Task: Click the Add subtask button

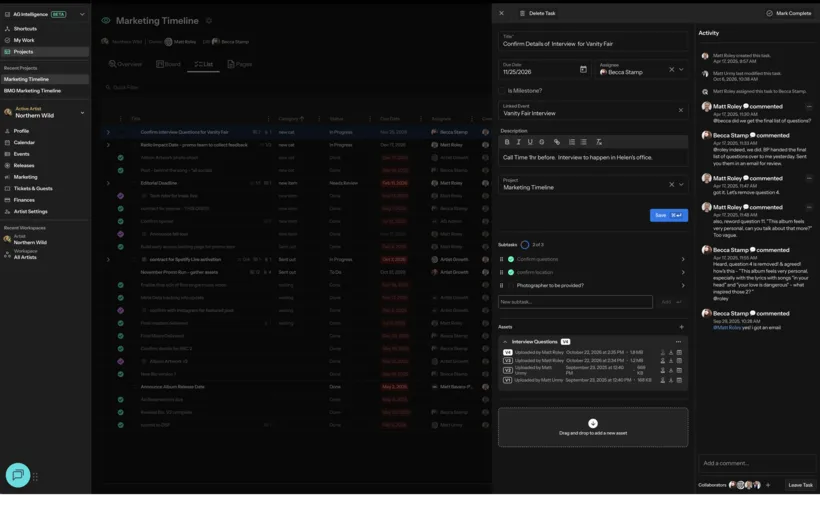Action: click(671, 302)
